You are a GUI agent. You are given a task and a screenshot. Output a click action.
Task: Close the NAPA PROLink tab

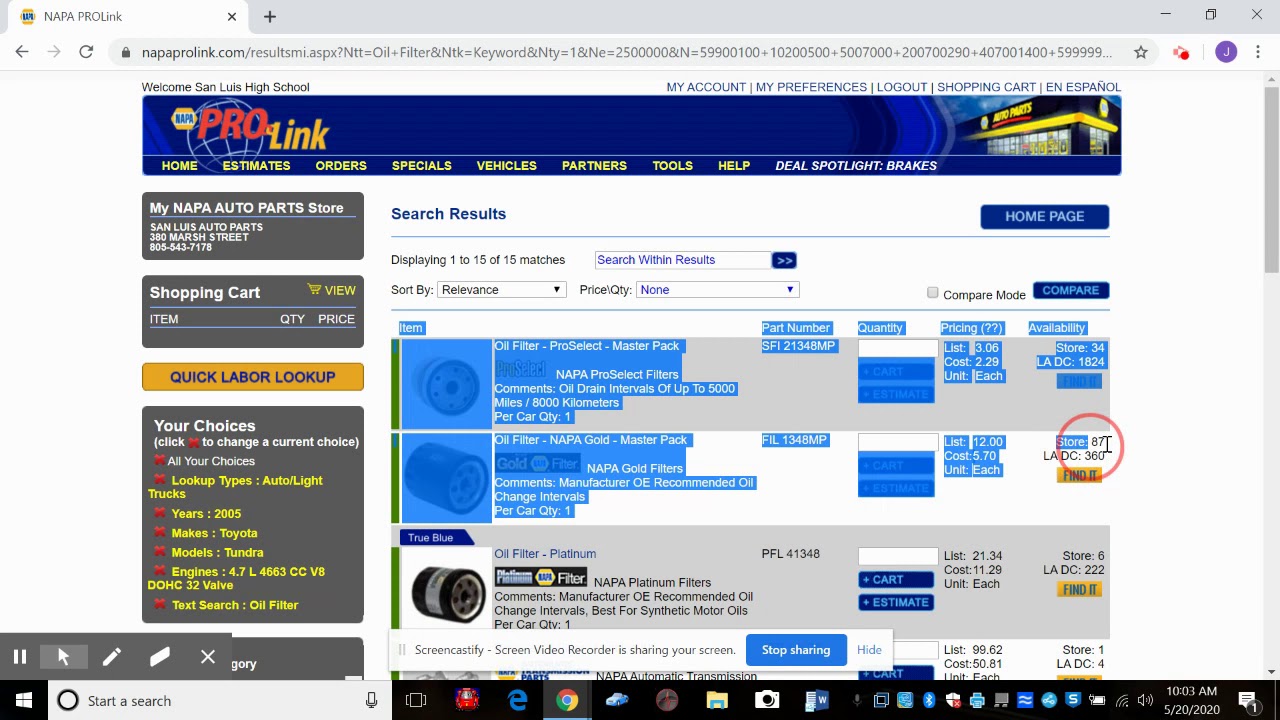click(232, 16)
